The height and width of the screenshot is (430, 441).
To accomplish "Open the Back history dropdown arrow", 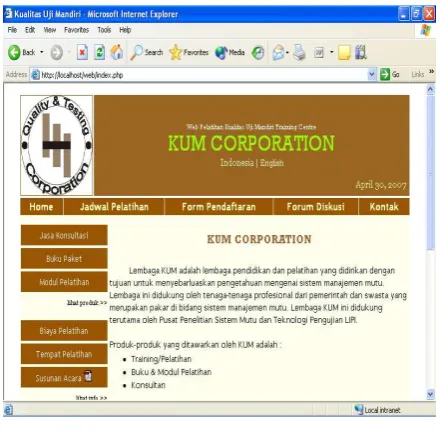I will (42, 52).
